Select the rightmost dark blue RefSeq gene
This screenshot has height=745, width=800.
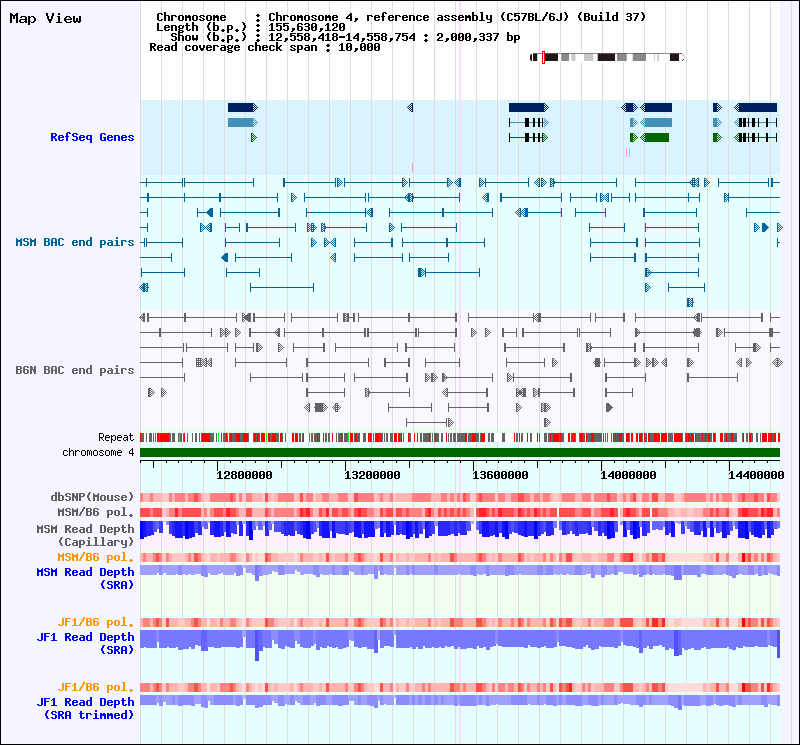pyautogui.click(x=757, y=107)
